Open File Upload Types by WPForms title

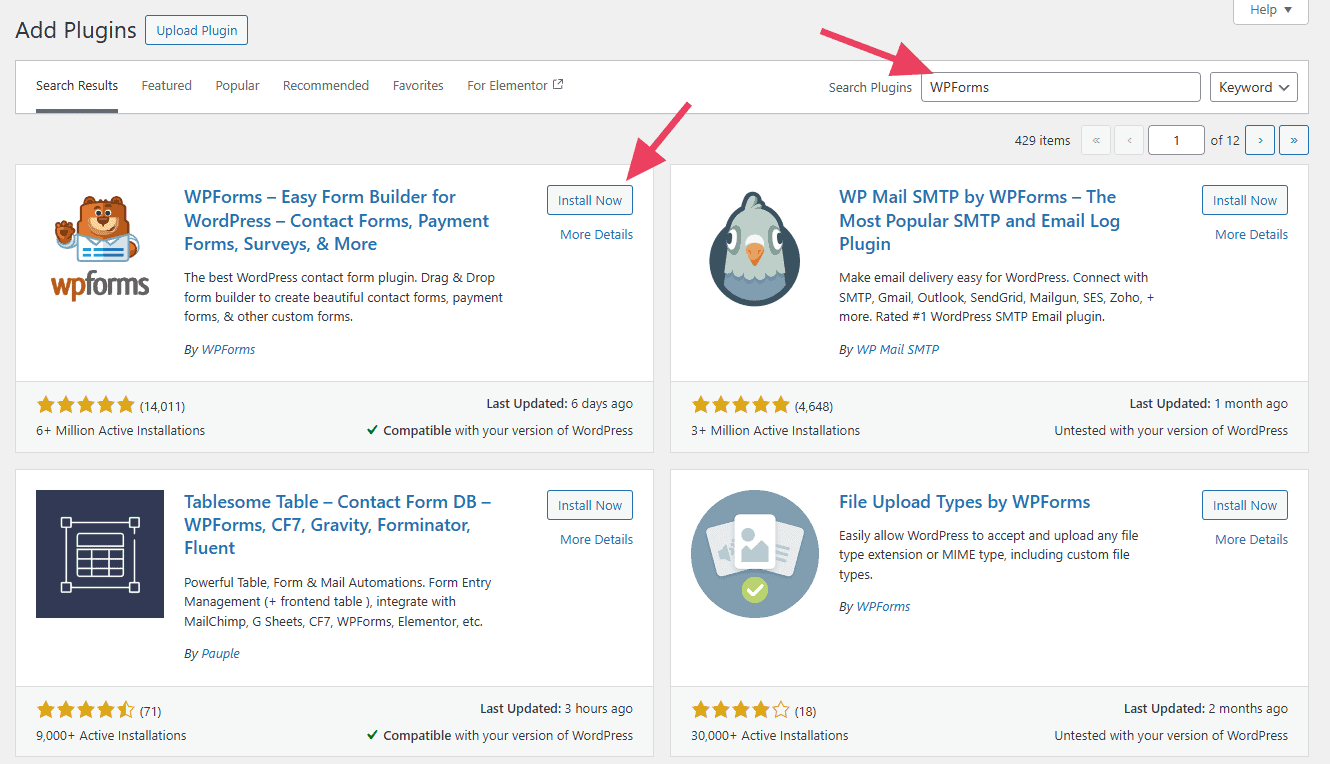964,502
